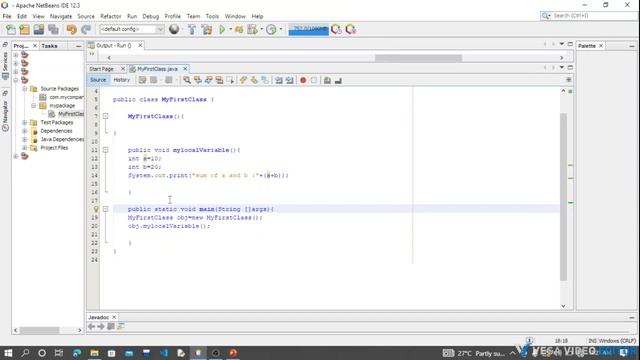The height and width of the screenshot is (360, 640).
Task: Close the Javadoc panel tab
Action: click(x=114, y=317)
